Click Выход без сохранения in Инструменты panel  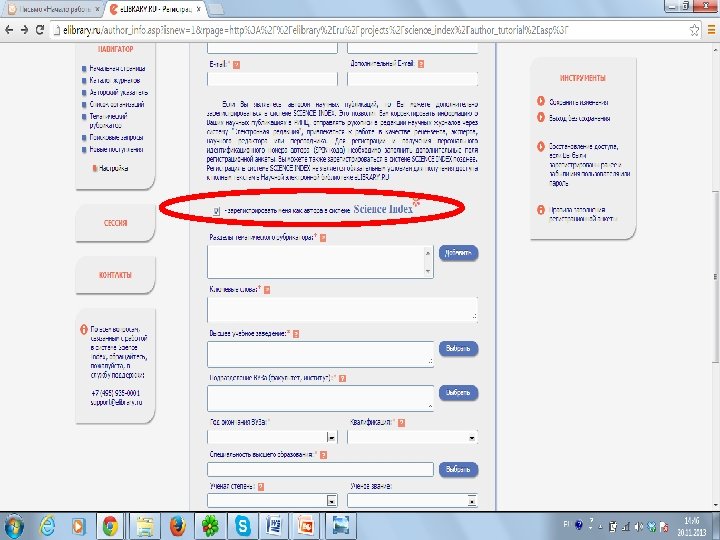pyautogui.click(x=579, y=118)
